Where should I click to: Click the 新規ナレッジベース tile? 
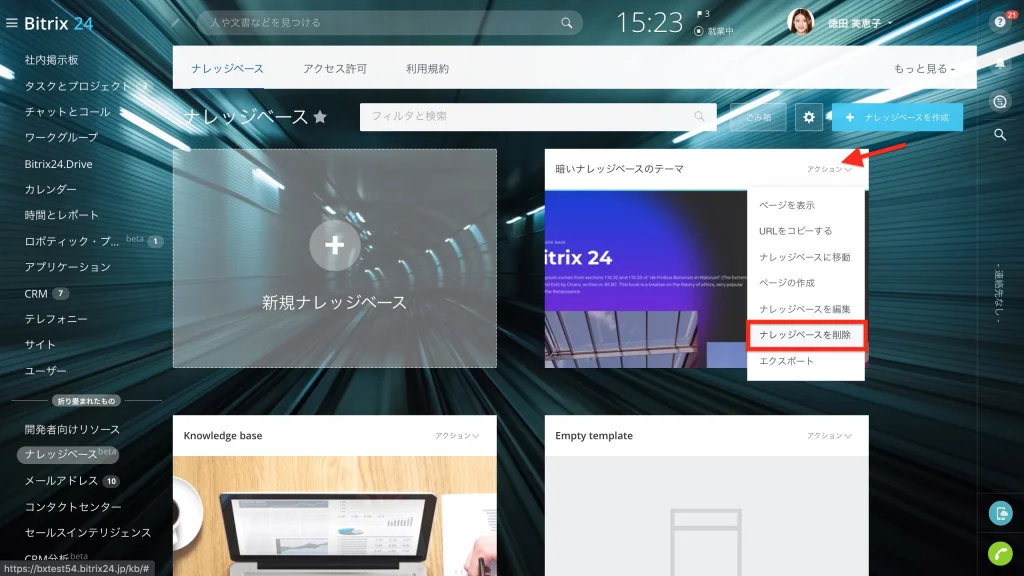334,259
